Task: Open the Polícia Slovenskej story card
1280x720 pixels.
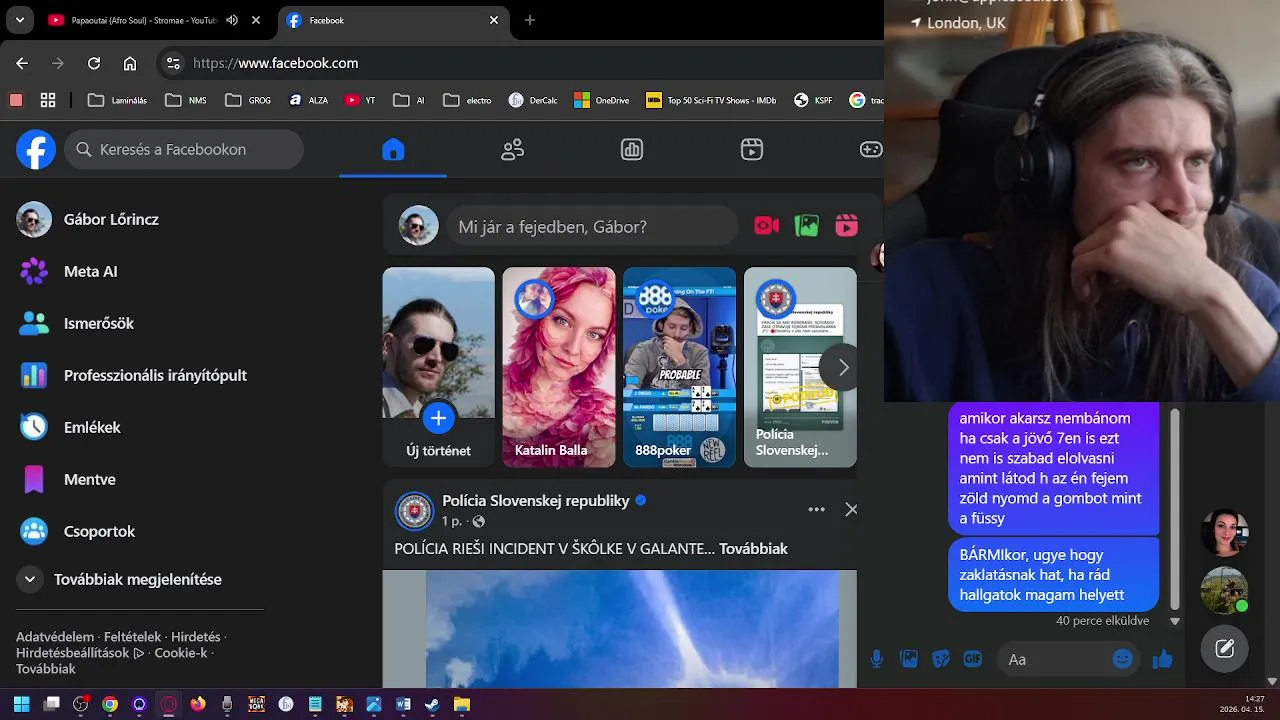Action: coord(800,367)
